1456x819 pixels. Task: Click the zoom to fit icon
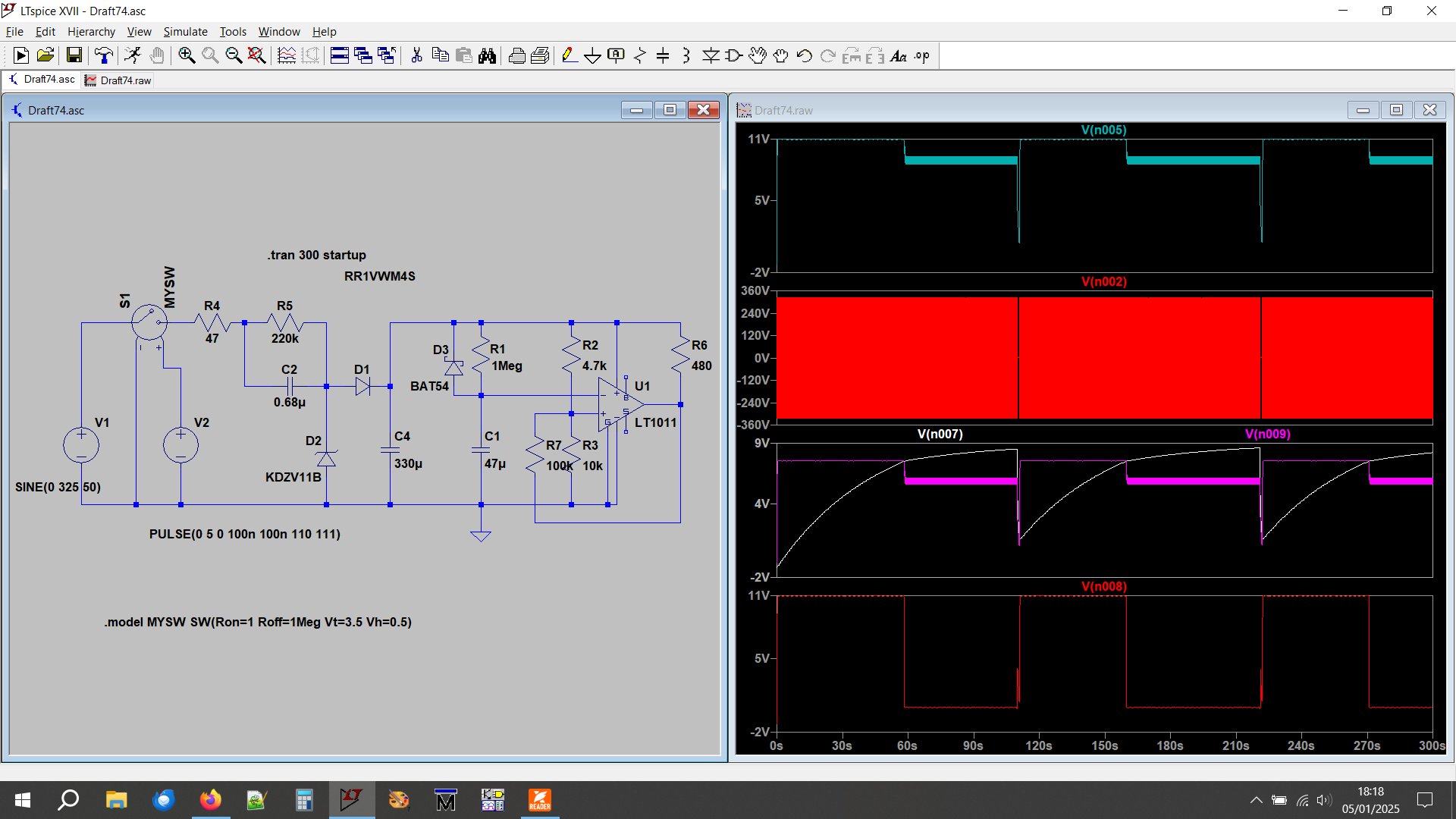click(x=257, y=55)
